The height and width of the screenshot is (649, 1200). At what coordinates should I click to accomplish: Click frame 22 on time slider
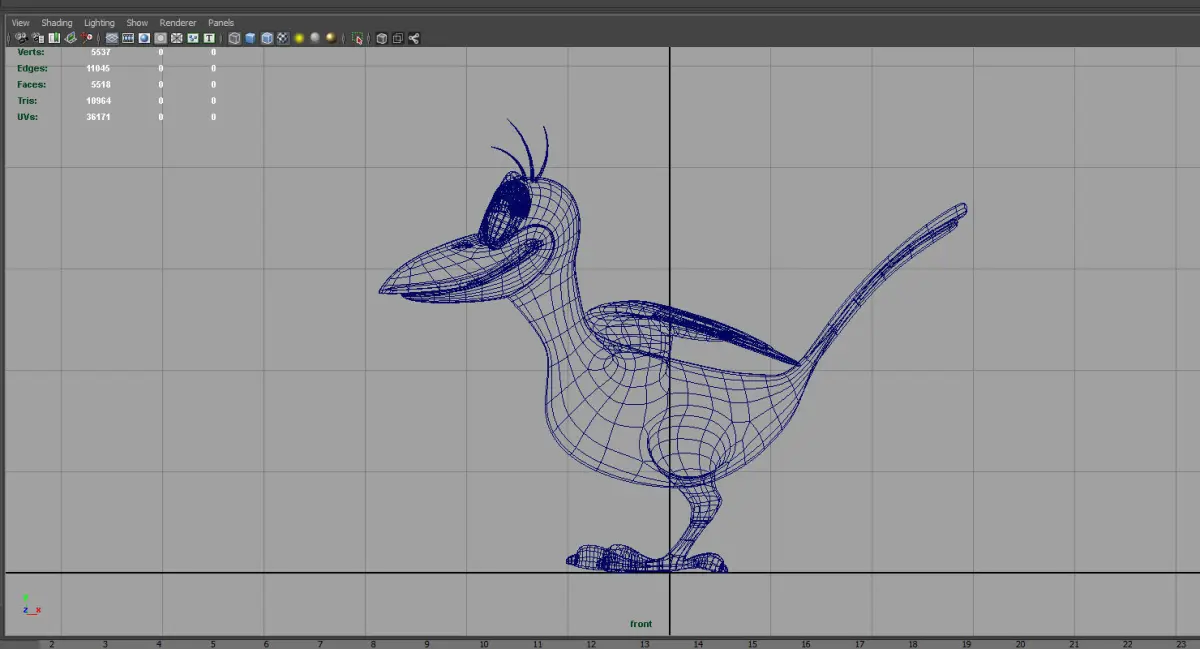click(x=1128, y=644)
